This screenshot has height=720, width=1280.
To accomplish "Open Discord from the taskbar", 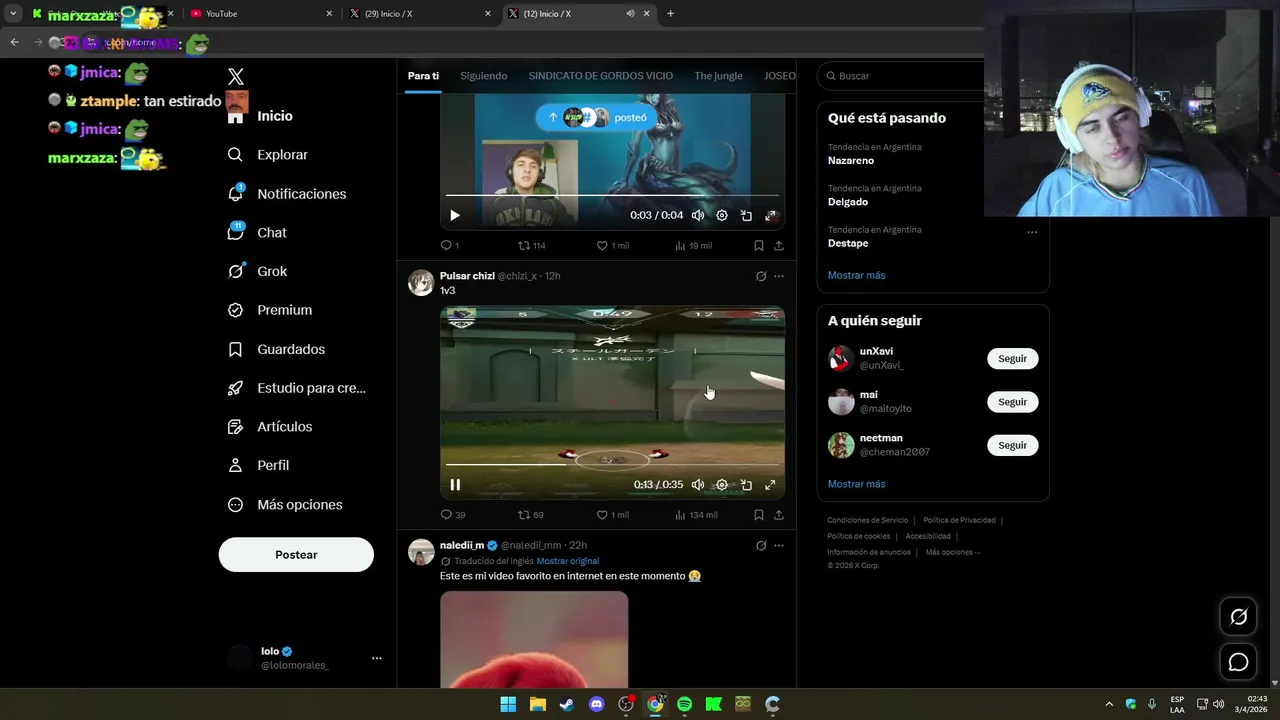I will tap(597, 704).
